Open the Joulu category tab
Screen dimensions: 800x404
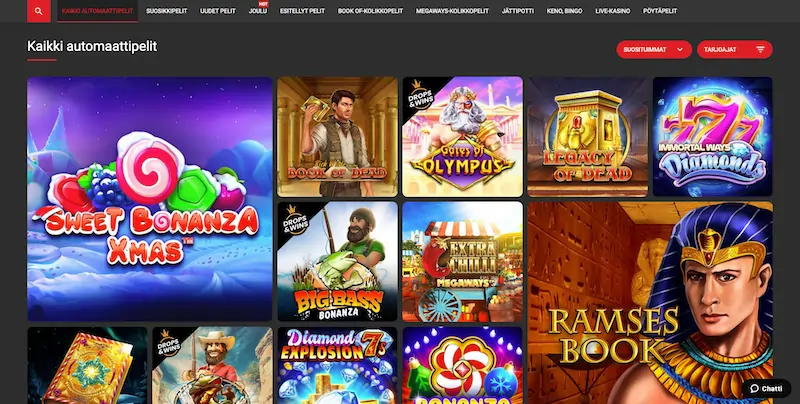(258, 11)
